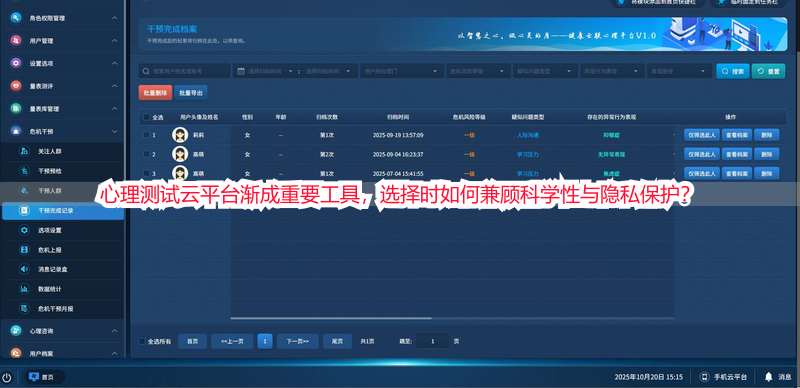800x388 pixels.
Task: Click the power icon in the taskbar
Action: tap(7, 377)
